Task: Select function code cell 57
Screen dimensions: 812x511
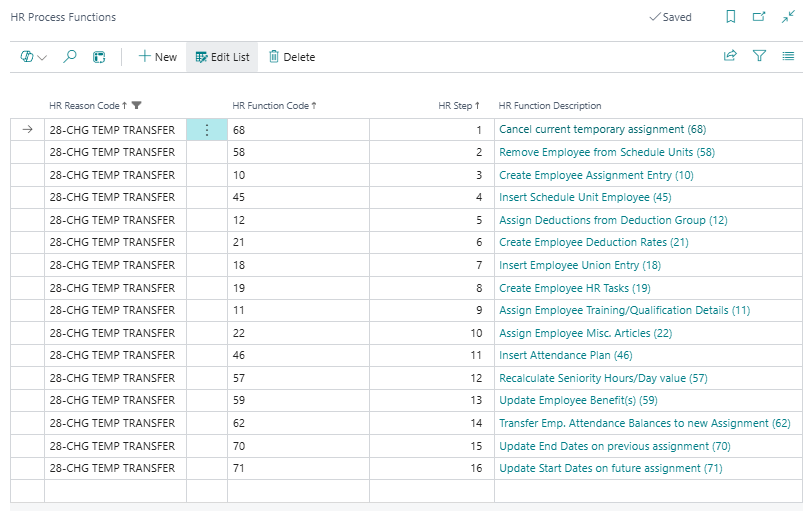Action: point(298,378)
